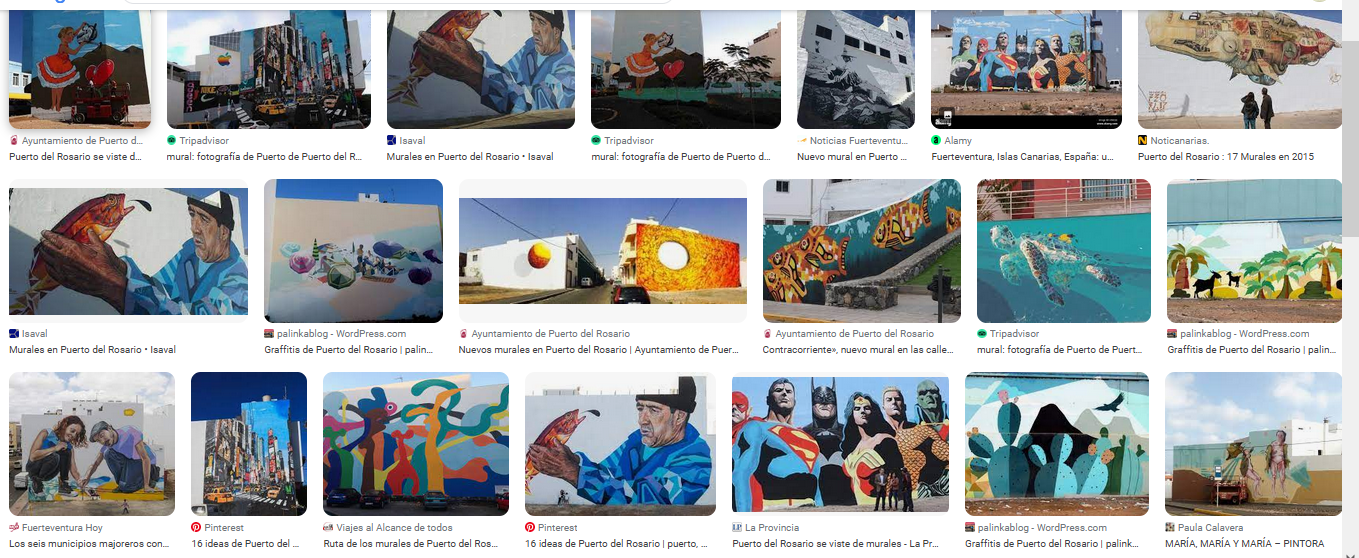1359x558 pixels.
Task: Click the Viajes al Alcance de todos icon
Action: pyautogui.click(x=328, y=527)
